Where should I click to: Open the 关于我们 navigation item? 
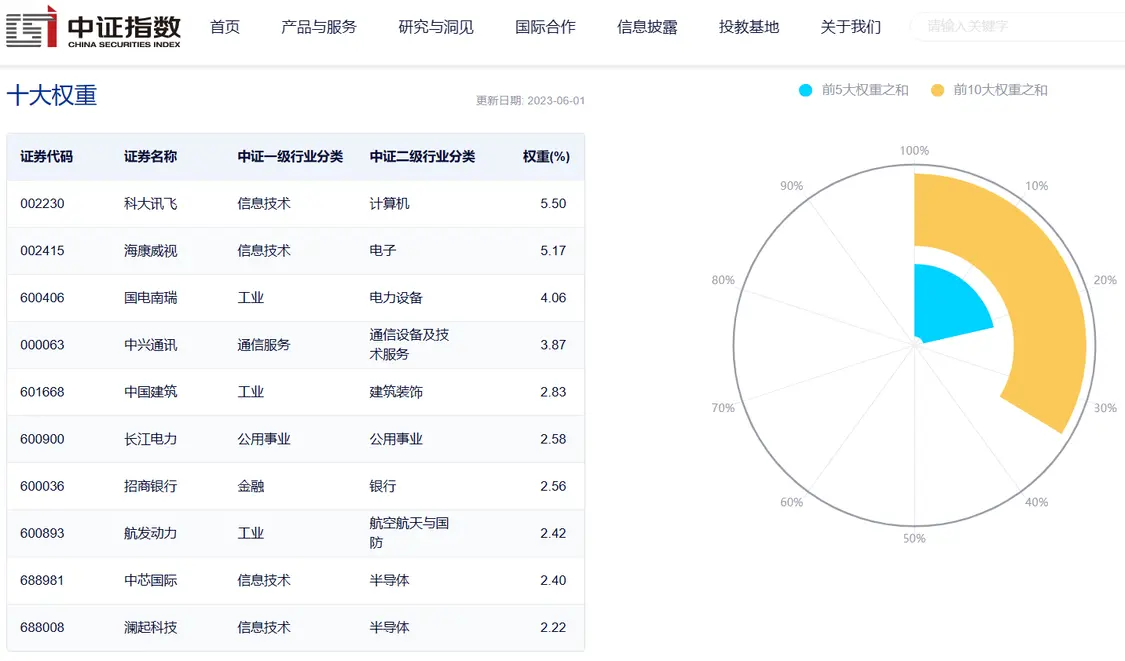[850, 27]
